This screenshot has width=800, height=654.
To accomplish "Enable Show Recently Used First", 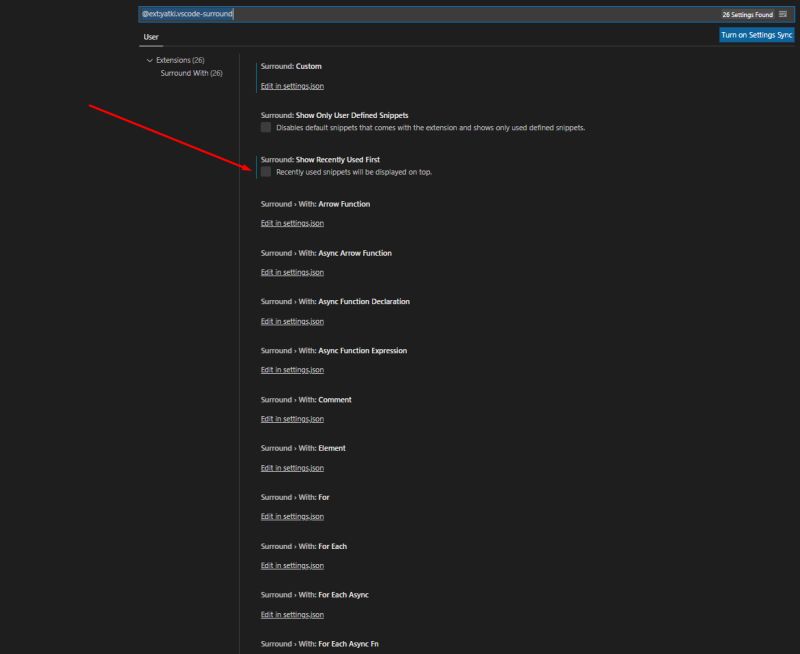I will tap(265, 173).
